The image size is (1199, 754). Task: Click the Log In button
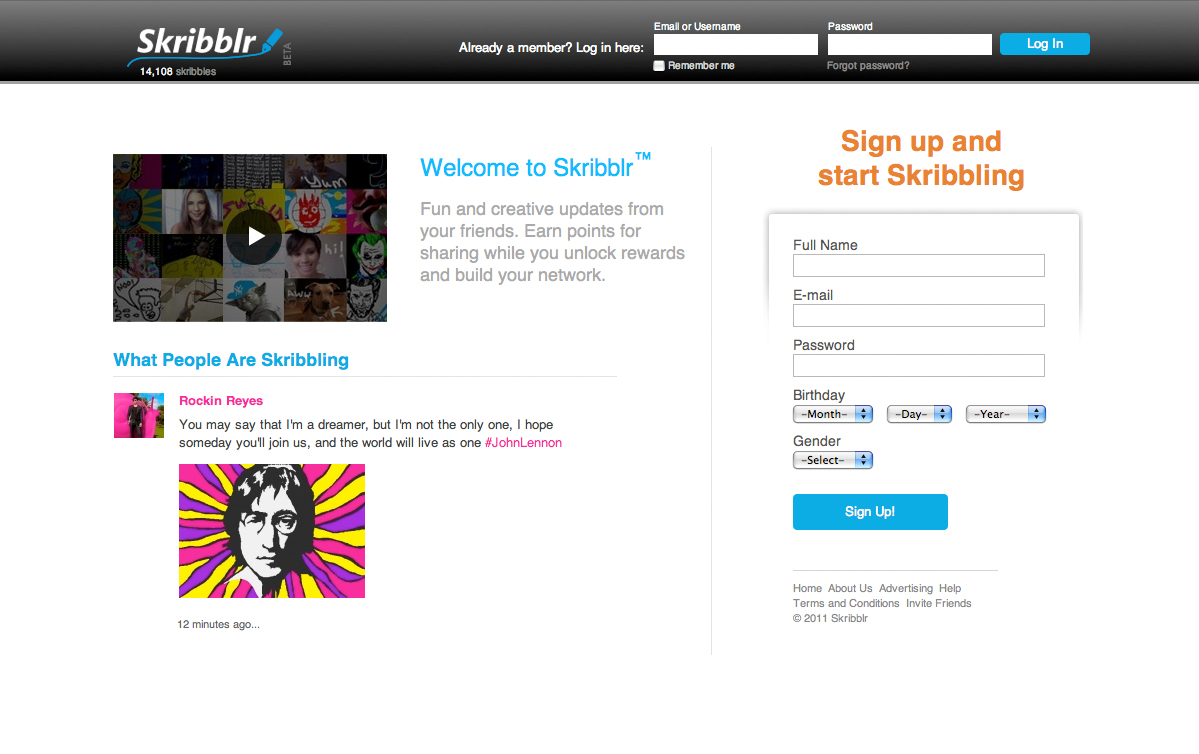point(1045,44)
